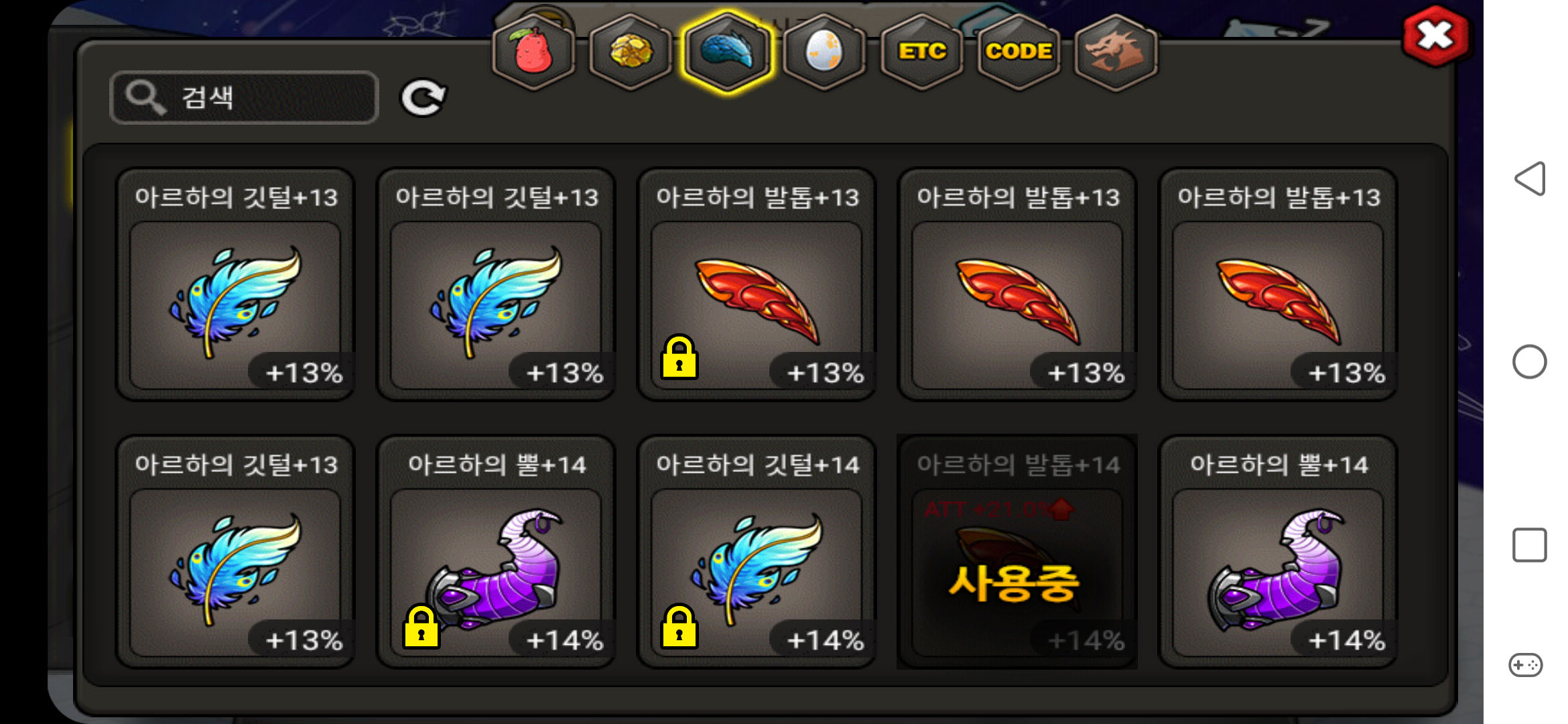
Task: Click the refresh arrow next to search
Action: 423,99
